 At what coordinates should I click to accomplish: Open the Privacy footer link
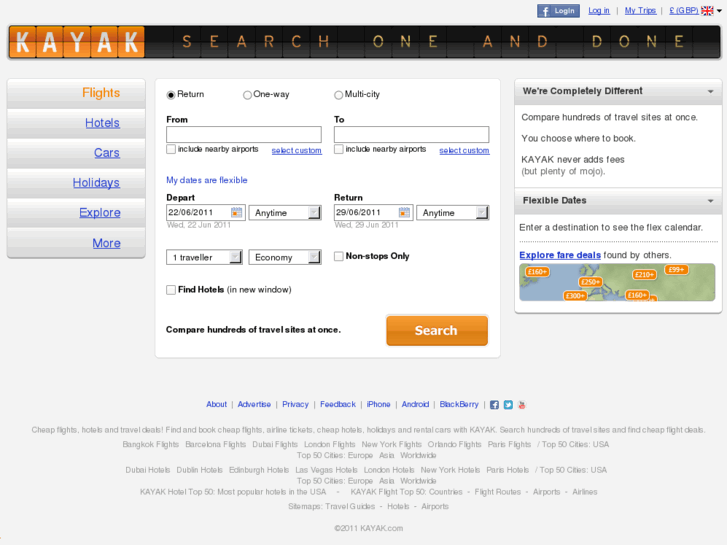(295, 404)
